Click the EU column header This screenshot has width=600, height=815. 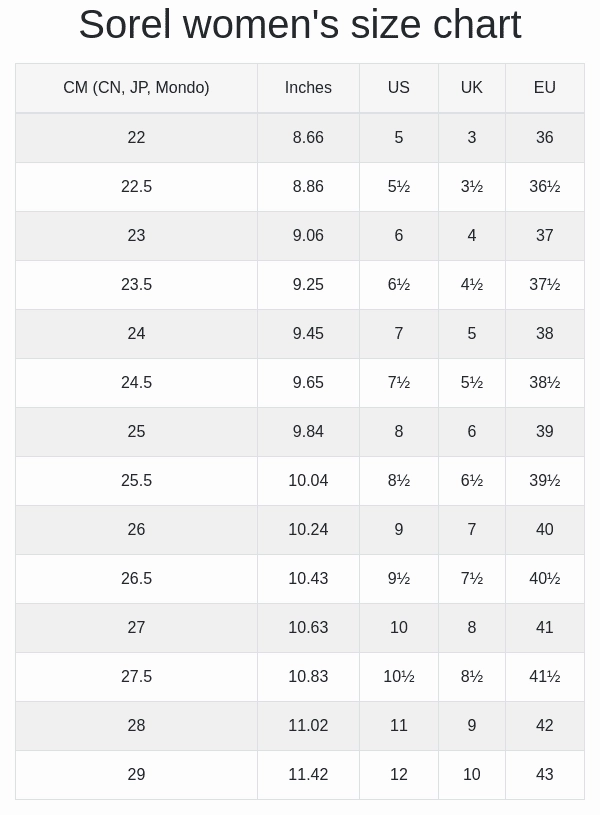tap(544, 88)
